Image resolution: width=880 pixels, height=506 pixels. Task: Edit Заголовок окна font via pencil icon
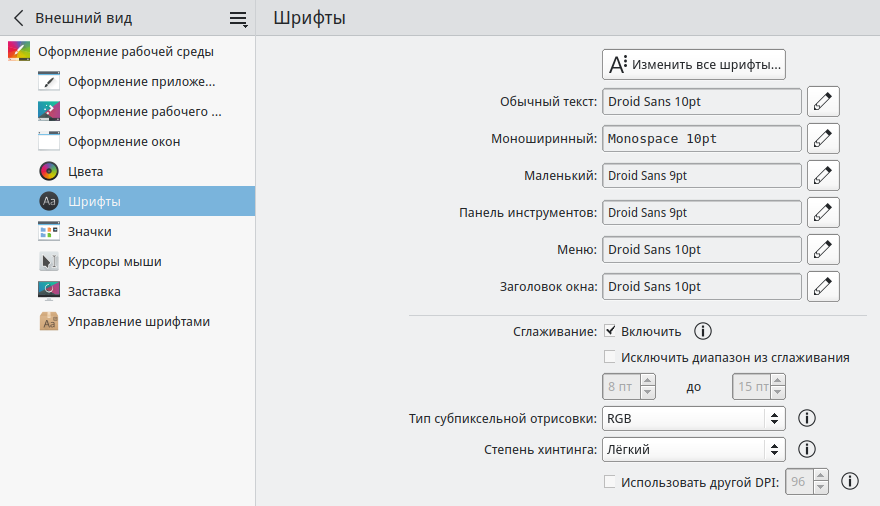pyautogui.click(x=823, y=286)
